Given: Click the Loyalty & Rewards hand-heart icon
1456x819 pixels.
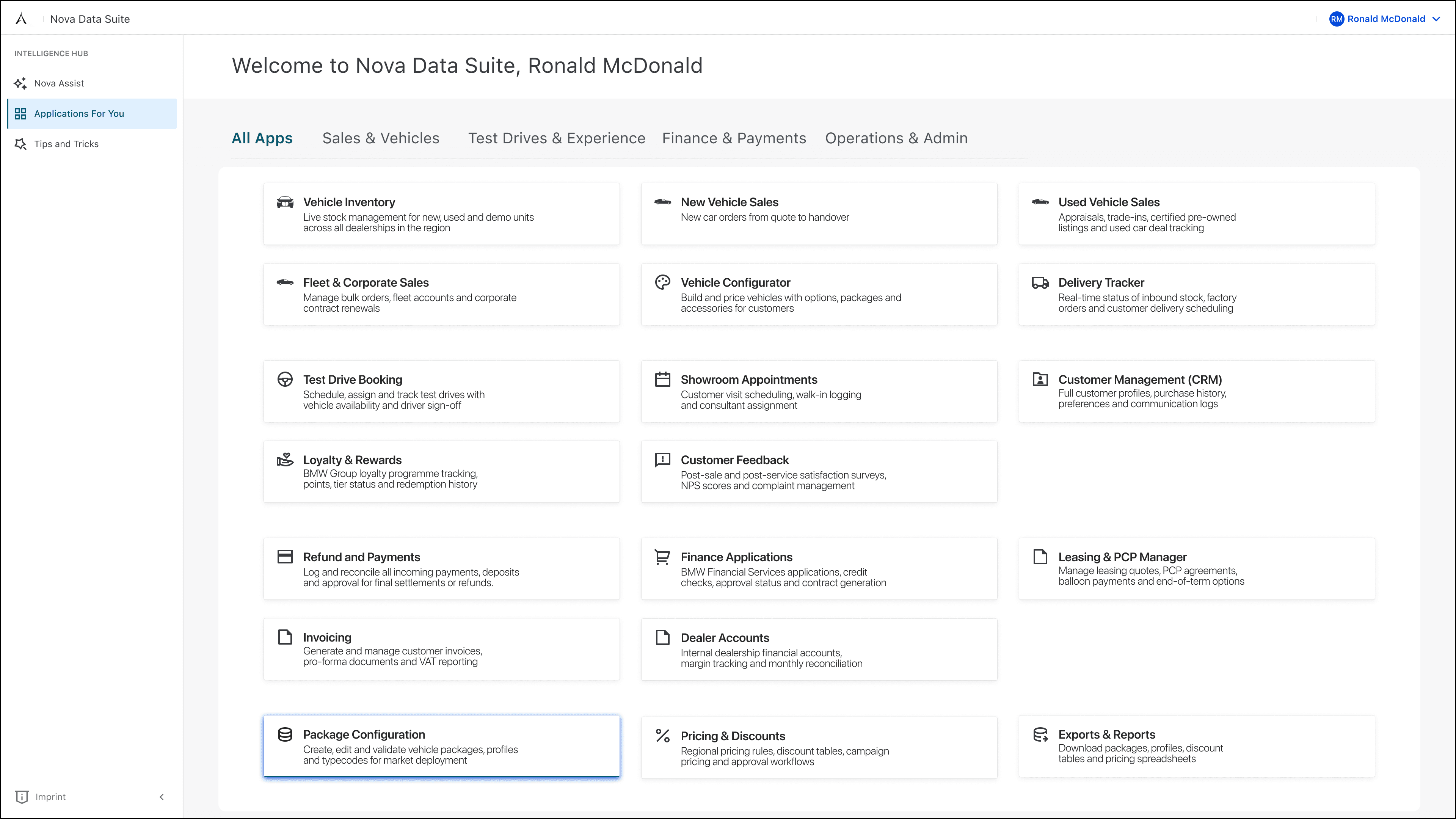Looking at the screenshot, I should coord(285,460).
